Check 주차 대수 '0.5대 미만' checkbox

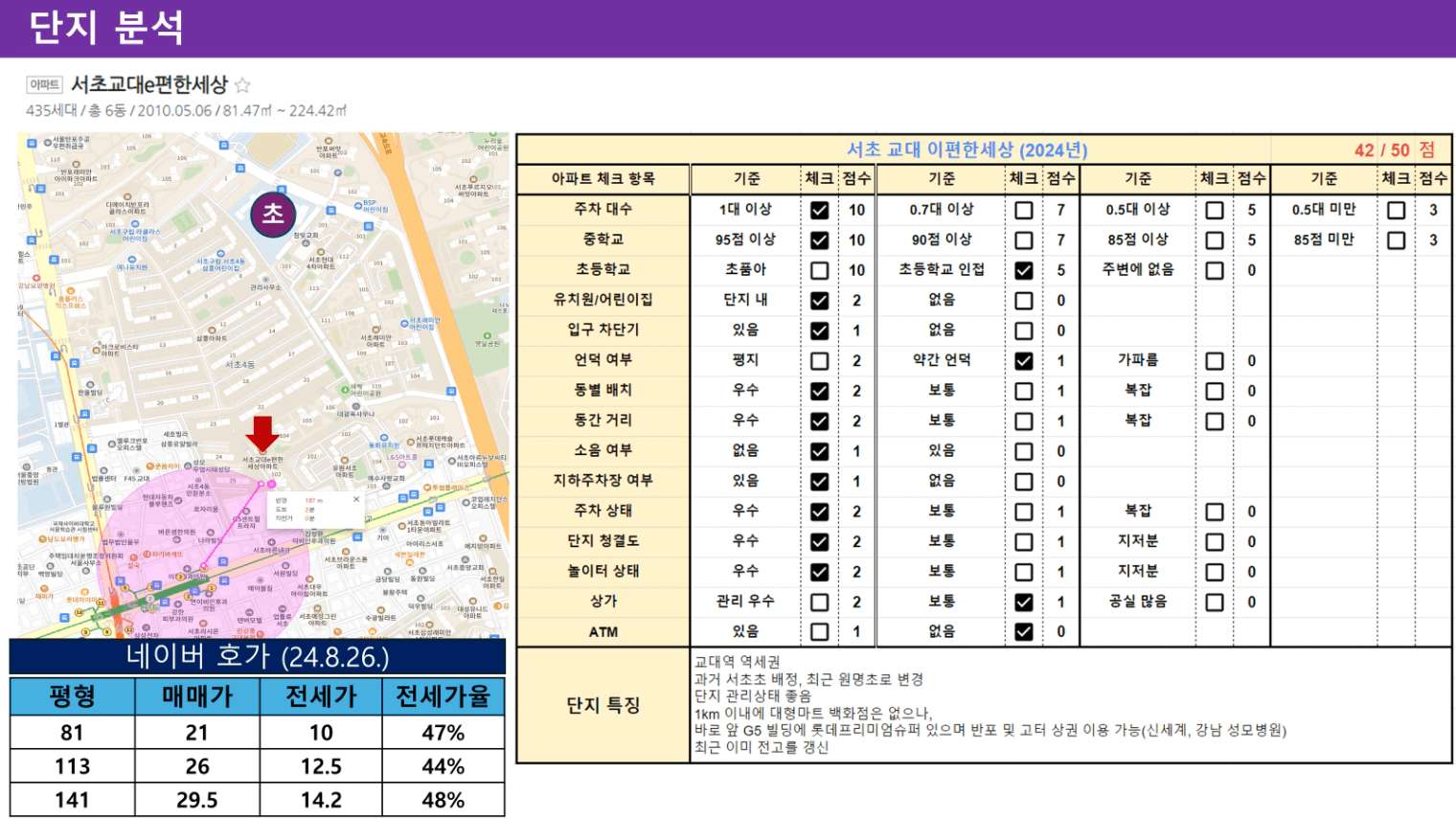(1397, 210)
